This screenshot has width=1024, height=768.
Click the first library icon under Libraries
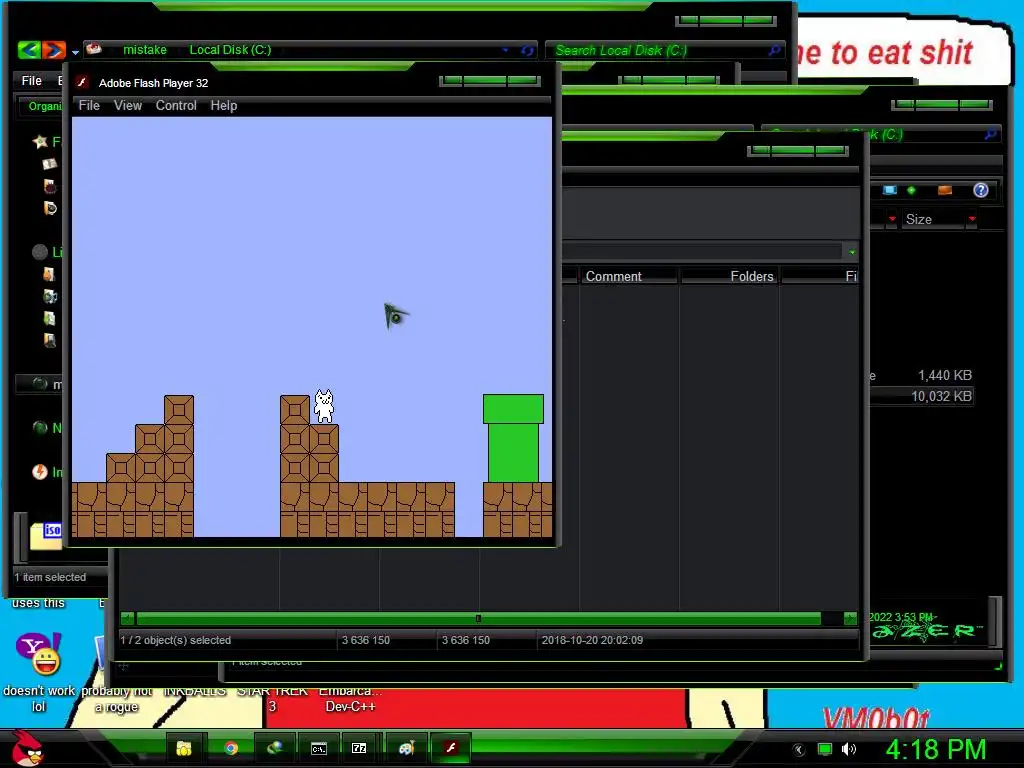pyautogui.click(x=50, y=274)
